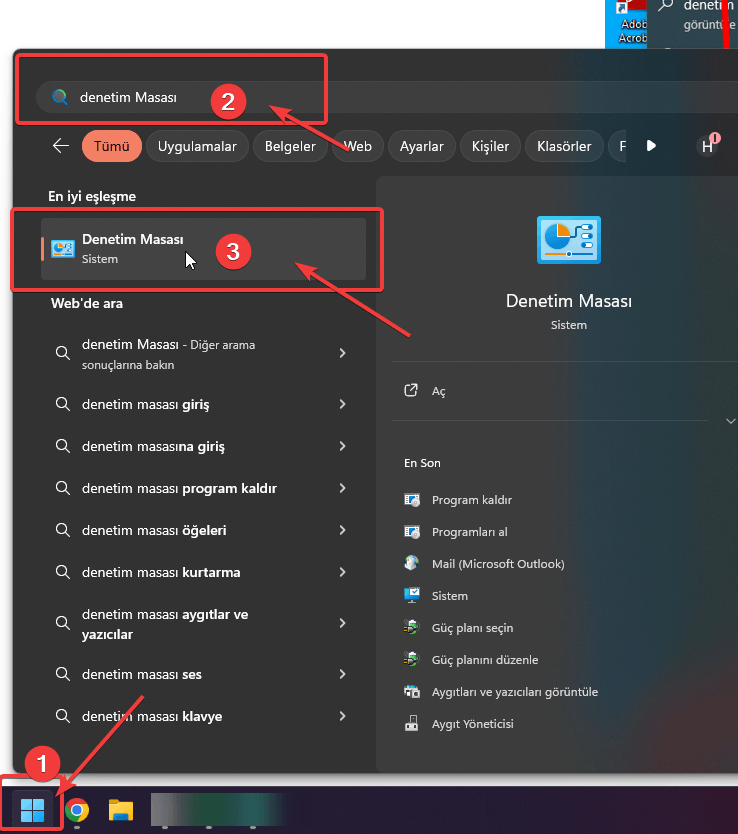Click the user profile avatar H

(708, 146)
